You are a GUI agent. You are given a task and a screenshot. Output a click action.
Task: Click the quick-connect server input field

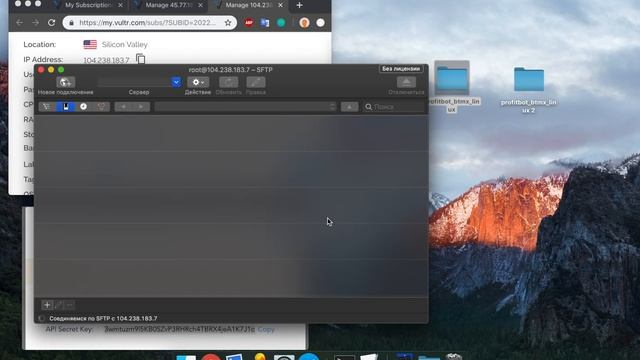click(x=134, y=82)
